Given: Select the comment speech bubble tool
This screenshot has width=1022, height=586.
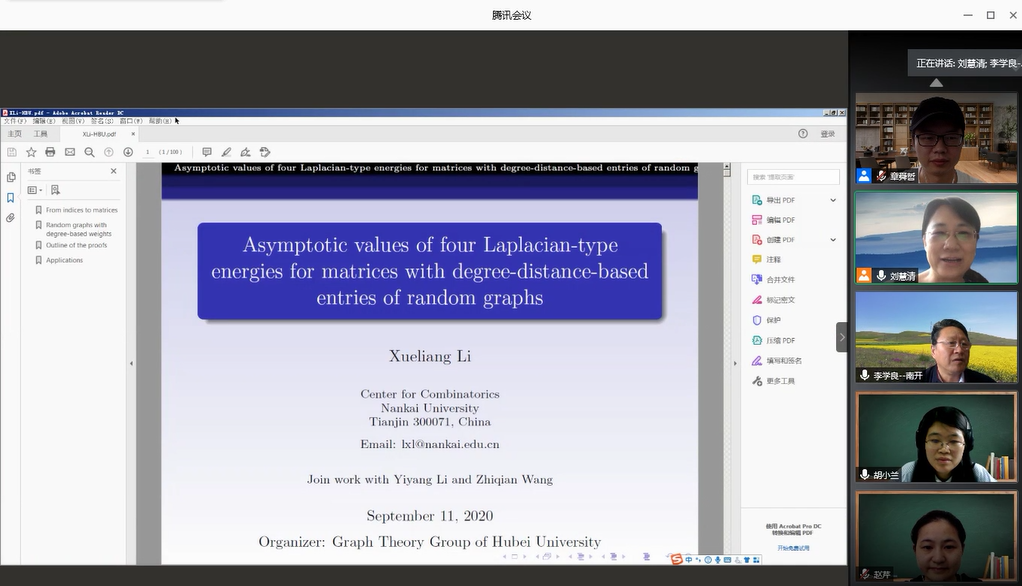Looking at the screenshot, I should [x=207, y=152].
